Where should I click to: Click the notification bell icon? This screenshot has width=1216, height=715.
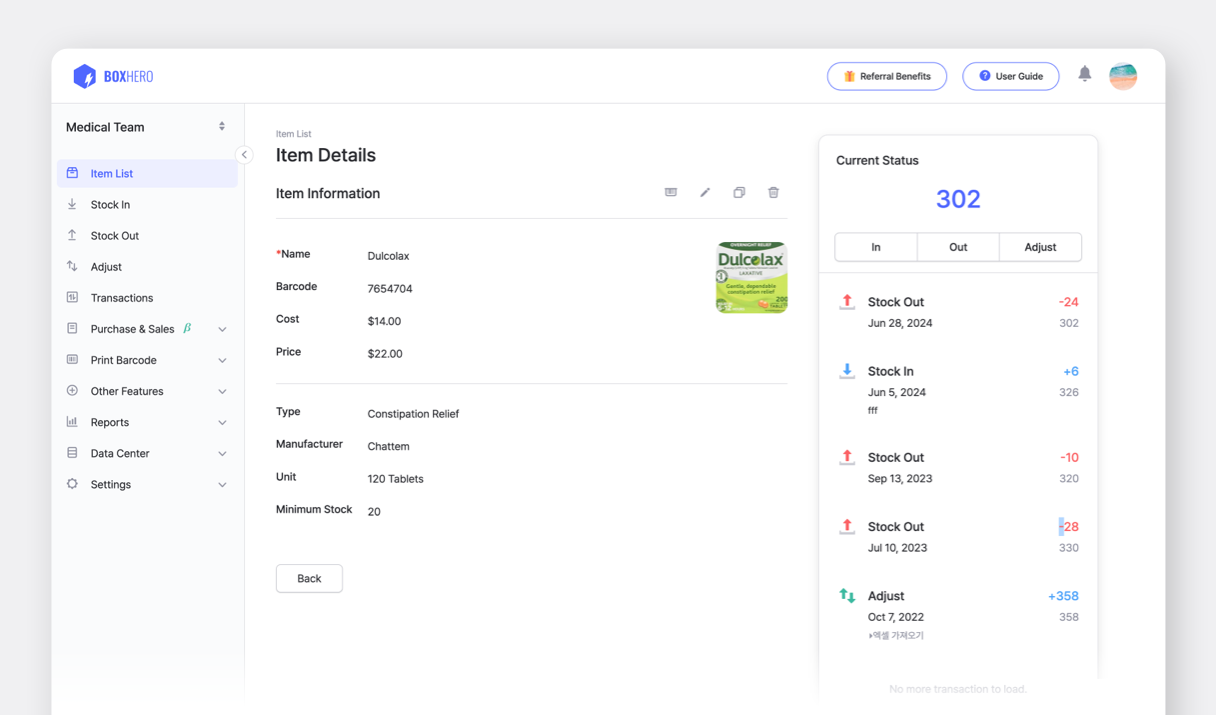click(1084, 74)
